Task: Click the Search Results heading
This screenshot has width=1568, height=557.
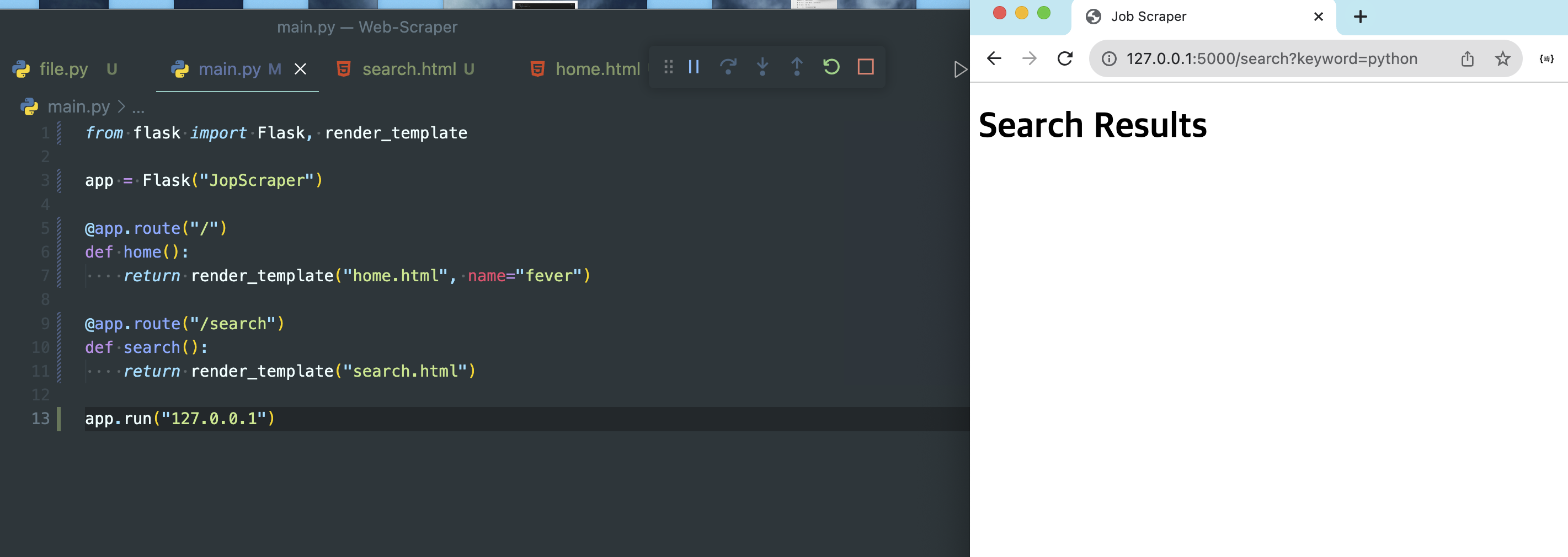Action: (x=1092, y=125)
